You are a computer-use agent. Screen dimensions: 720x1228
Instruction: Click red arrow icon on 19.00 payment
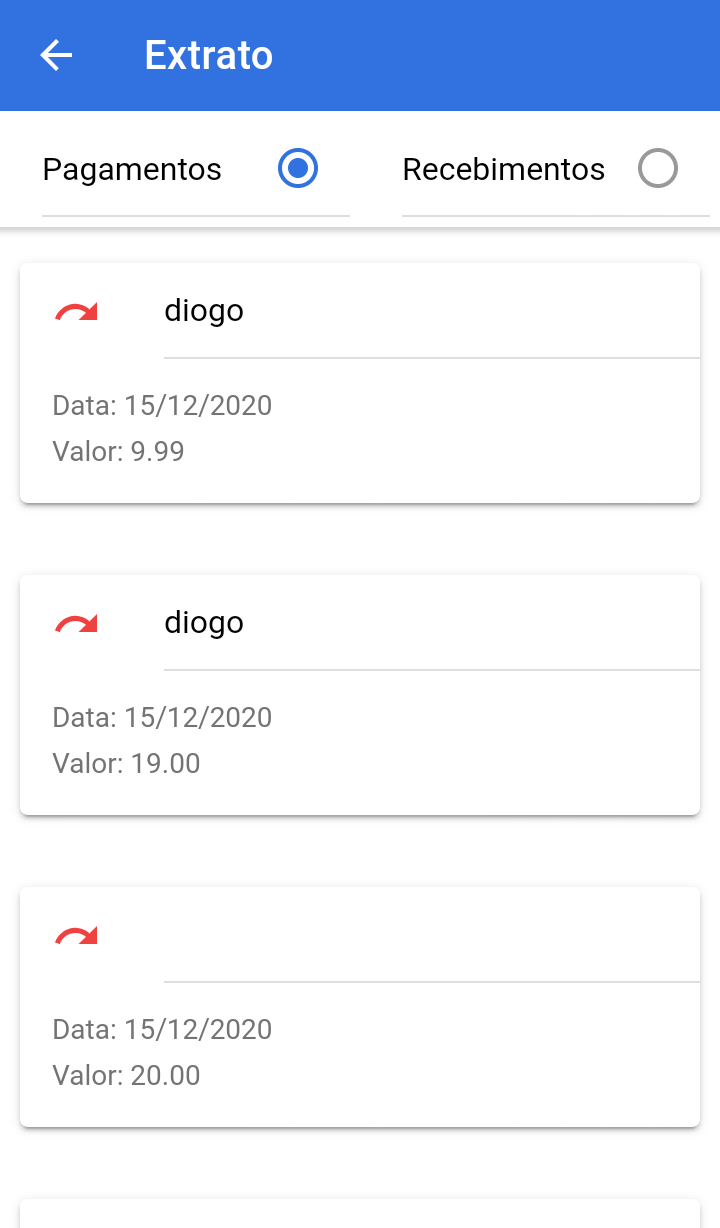tap(76, 624)
